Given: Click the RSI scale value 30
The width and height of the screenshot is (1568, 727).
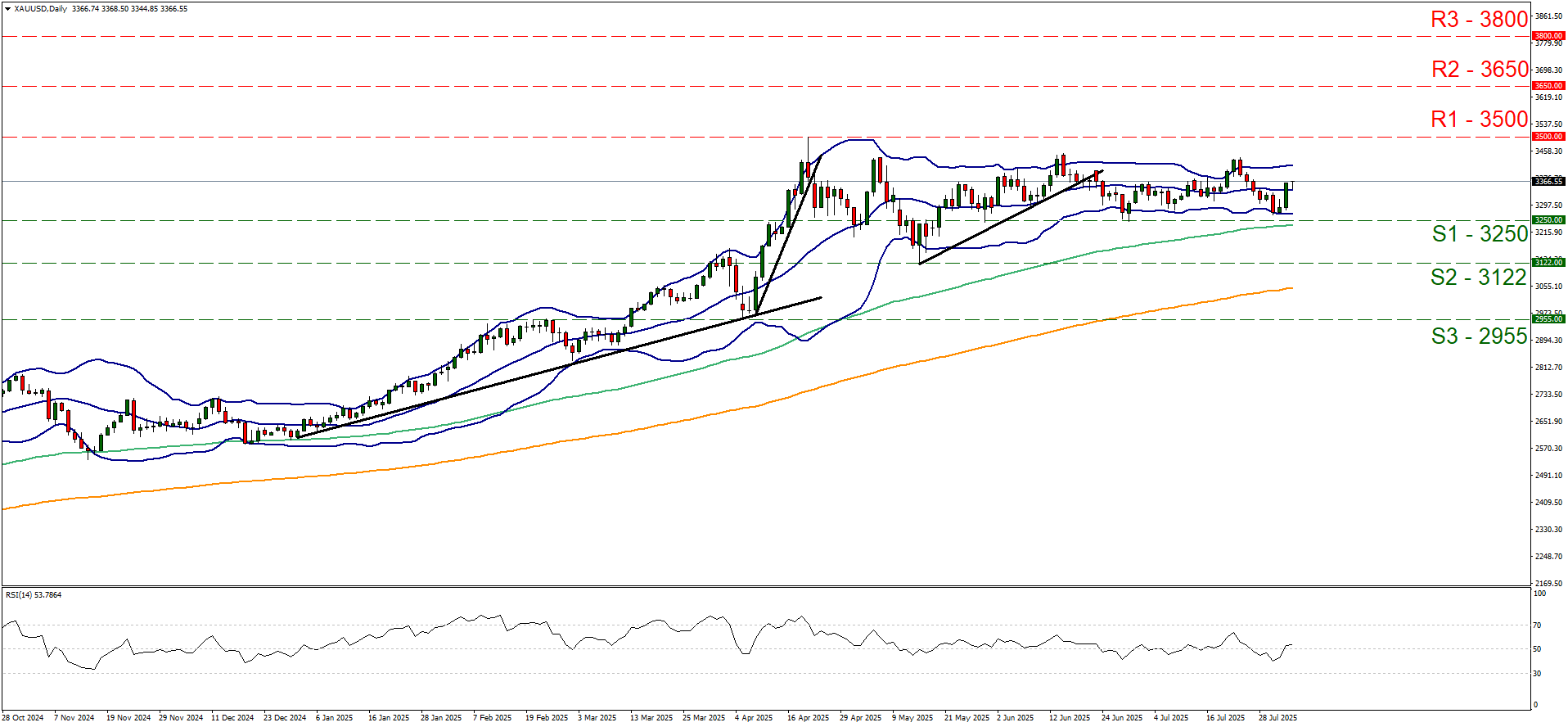Looking at the screenshot, I should click(x=1537, y=674).
